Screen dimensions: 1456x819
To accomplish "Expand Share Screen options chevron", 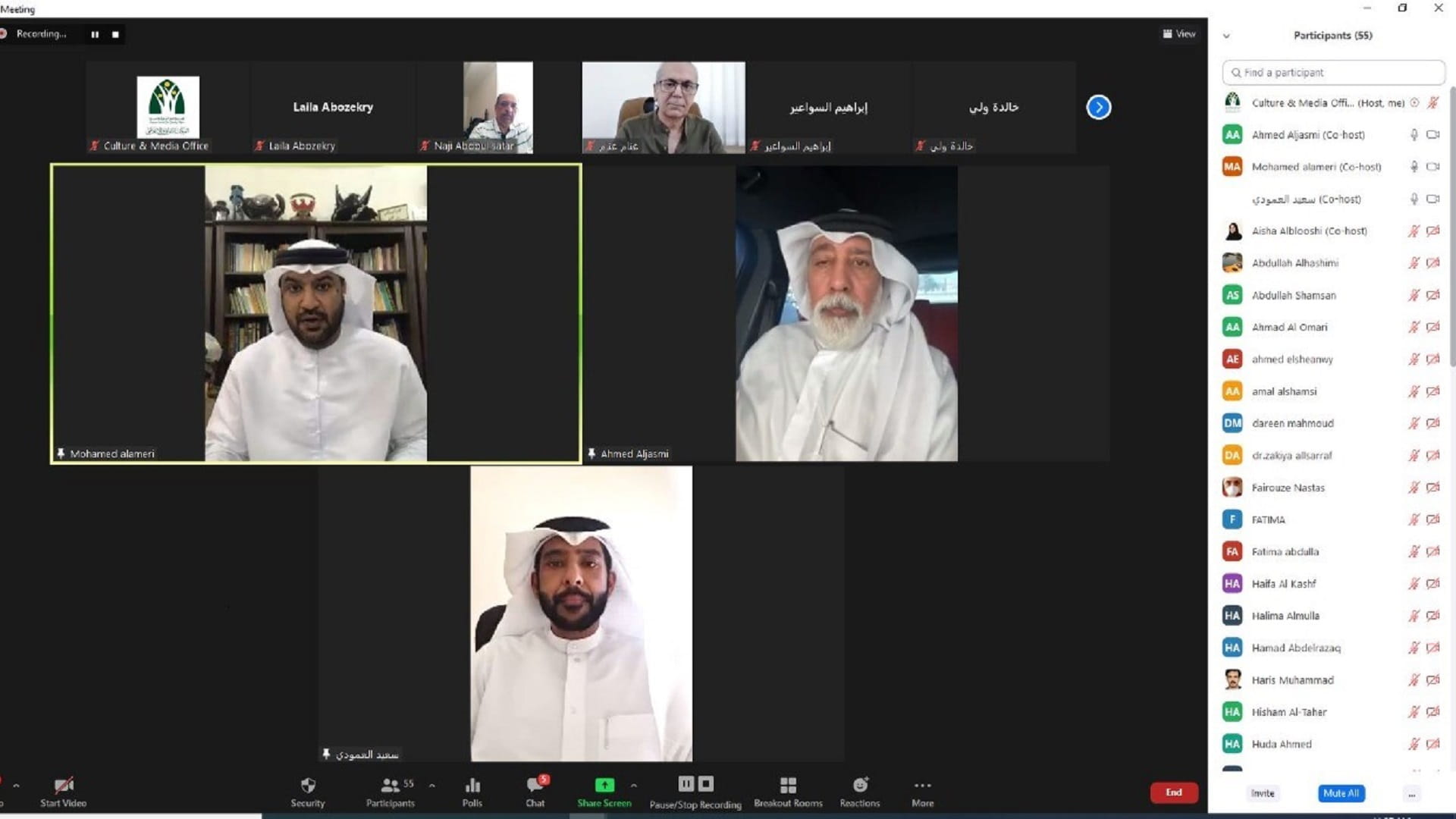I will (x=634, y=786).
